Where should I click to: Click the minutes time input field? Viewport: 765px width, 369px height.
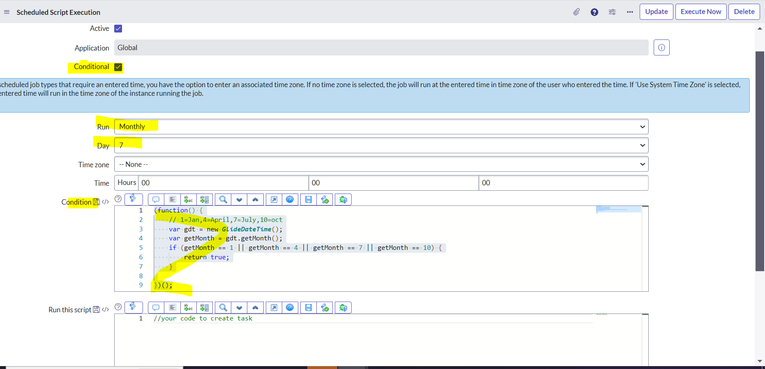(x=393, y=183)
